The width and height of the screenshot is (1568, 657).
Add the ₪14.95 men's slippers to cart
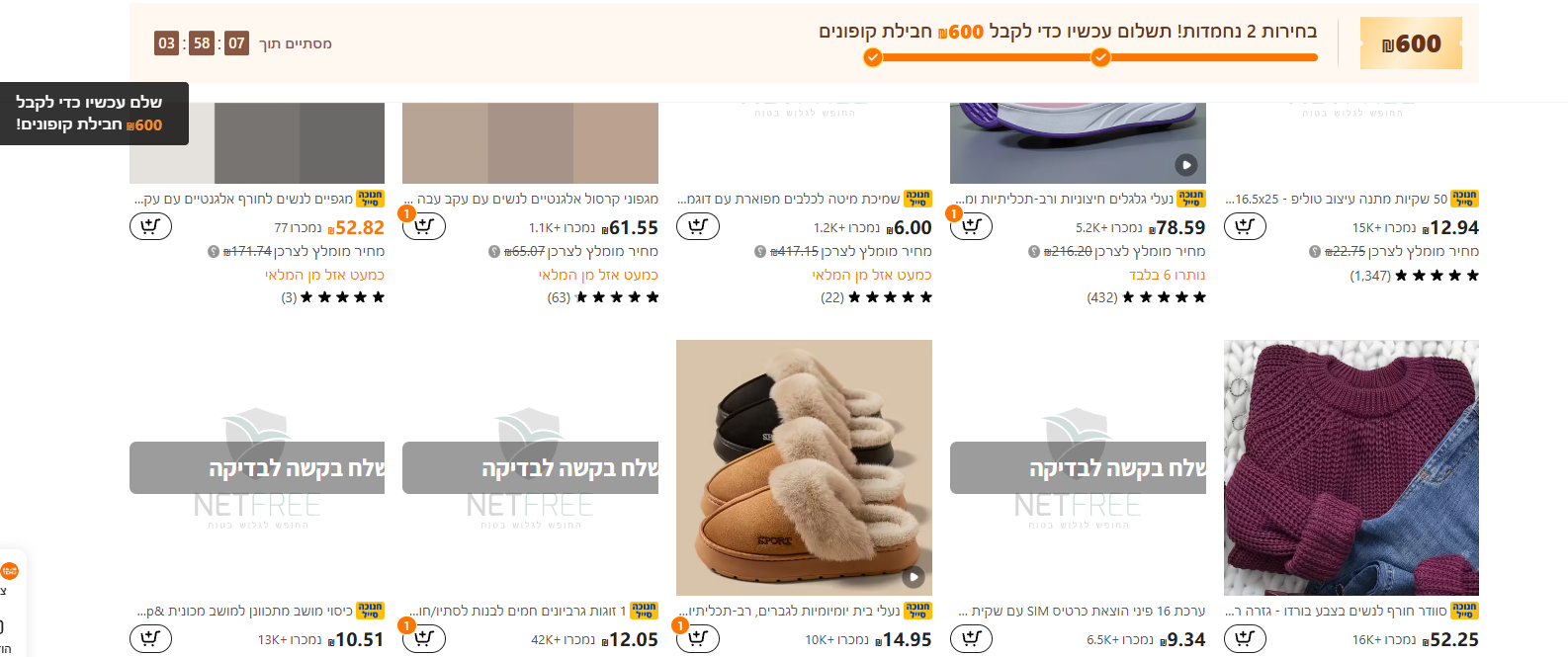click(698, 639)
